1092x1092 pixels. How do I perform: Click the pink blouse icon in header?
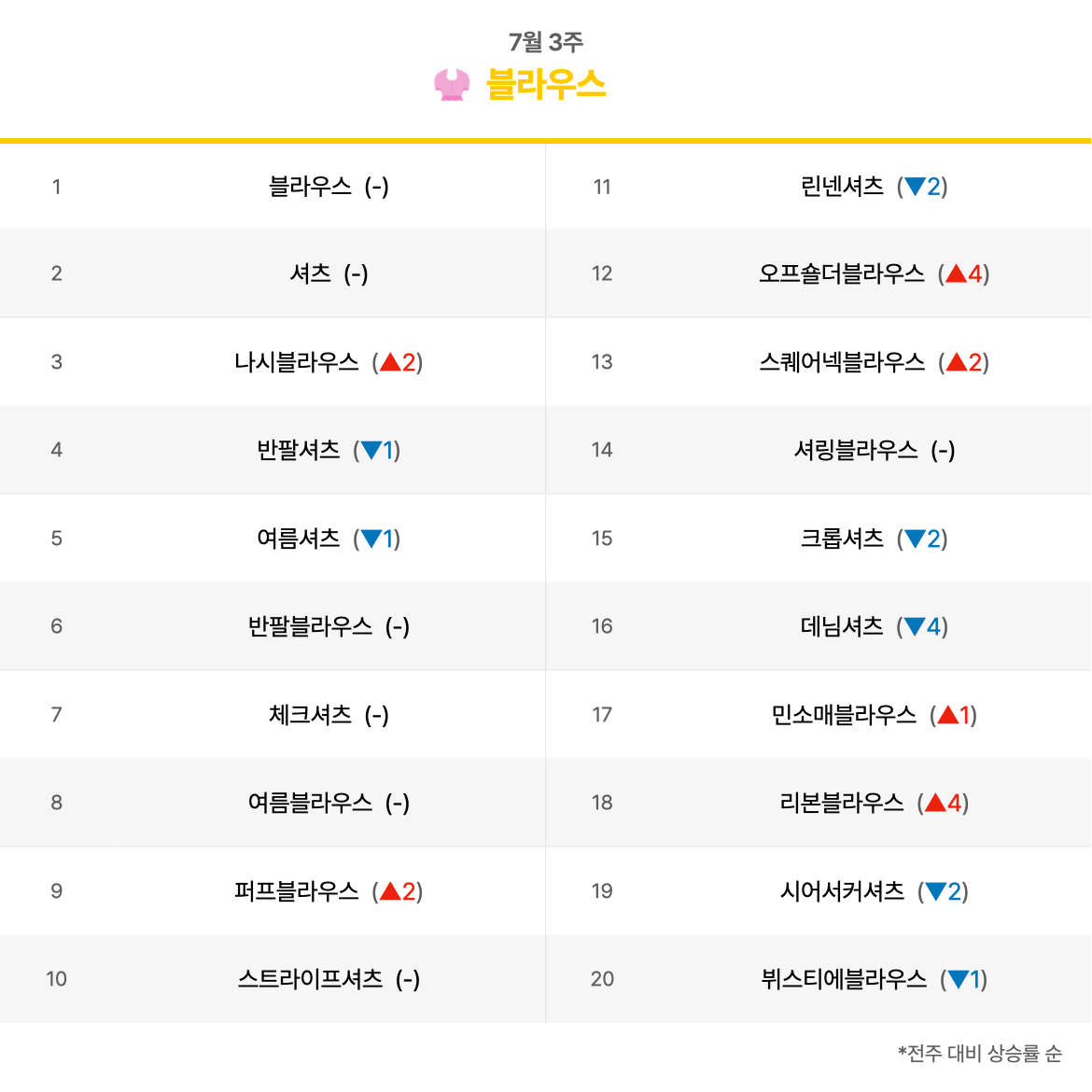452,85
